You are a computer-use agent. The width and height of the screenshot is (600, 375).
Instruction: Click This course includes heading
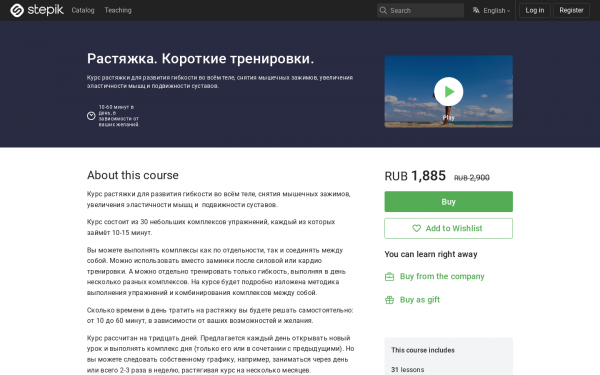click(x=423, y=350)
